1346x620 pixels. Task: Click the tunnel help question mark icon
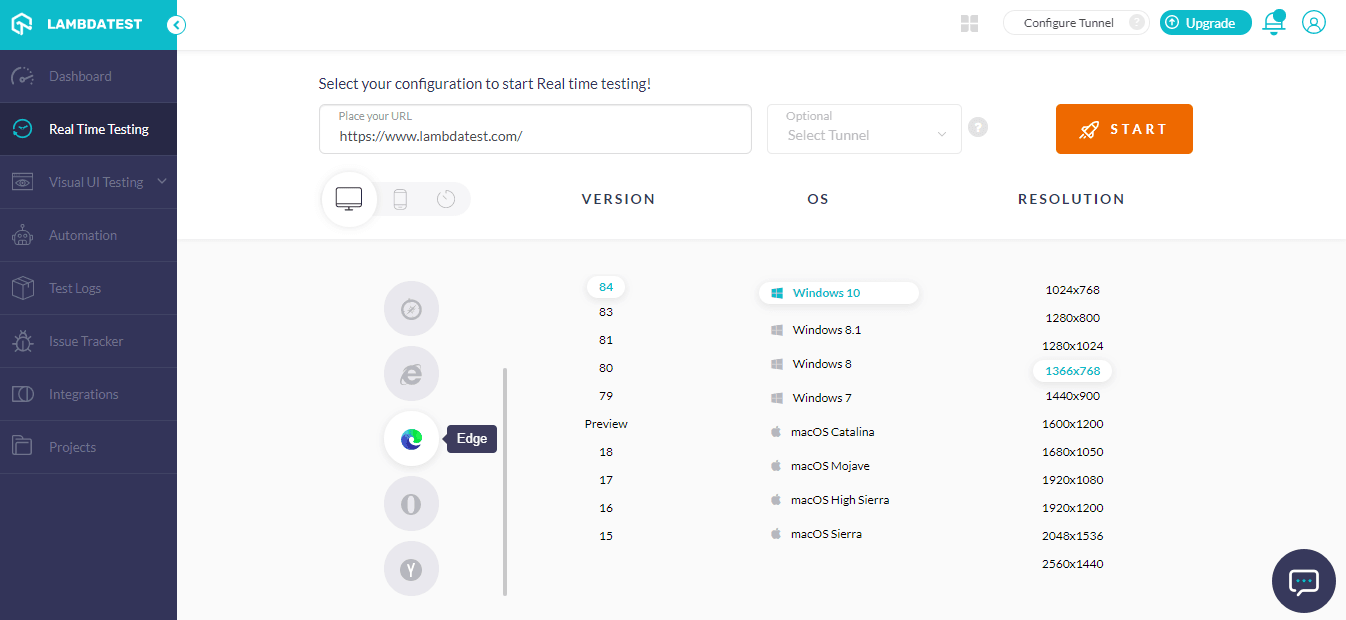(978, 128)
